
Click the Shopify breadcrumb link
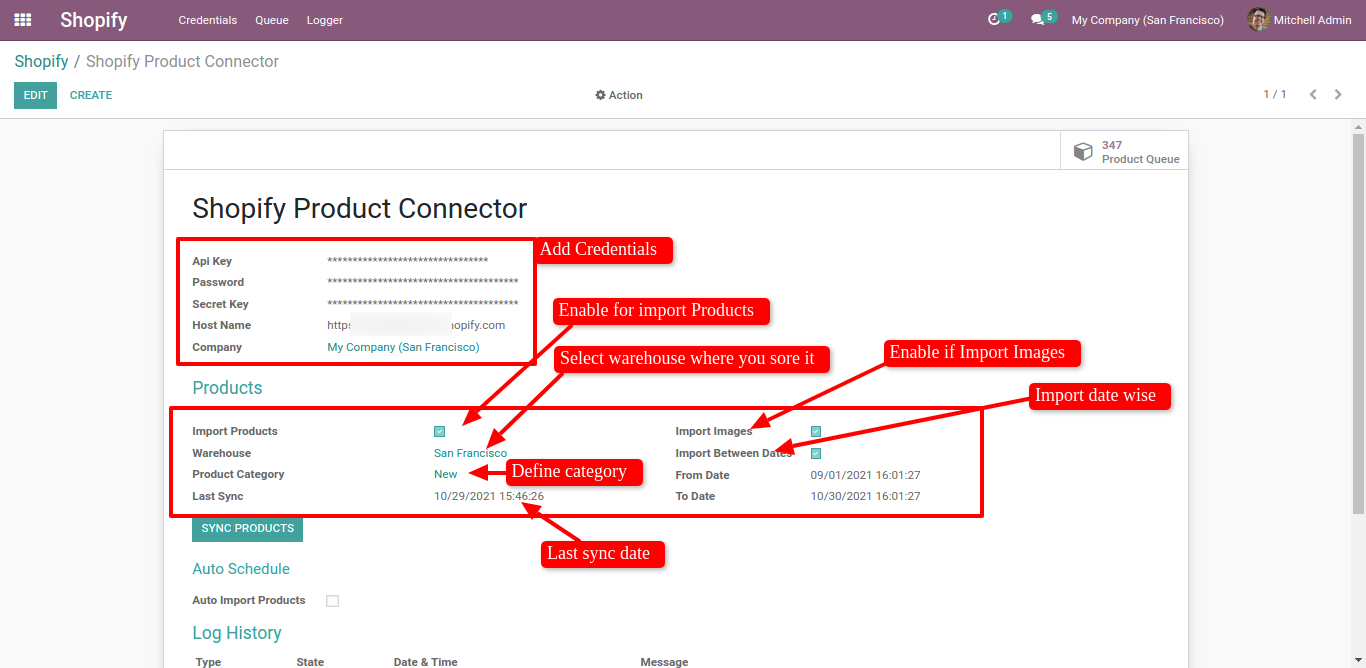coord(41,61)
